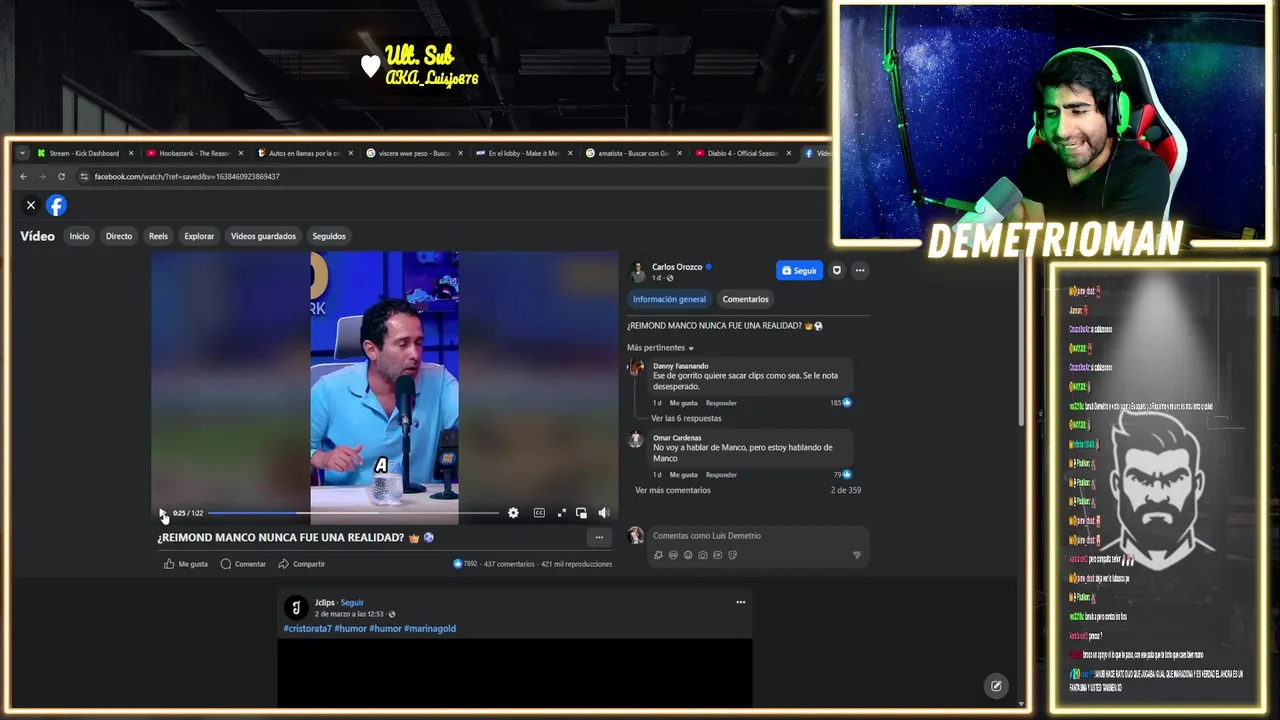Mute the video volume
This screenshot has height=720, width=1280.
(604, 513)
